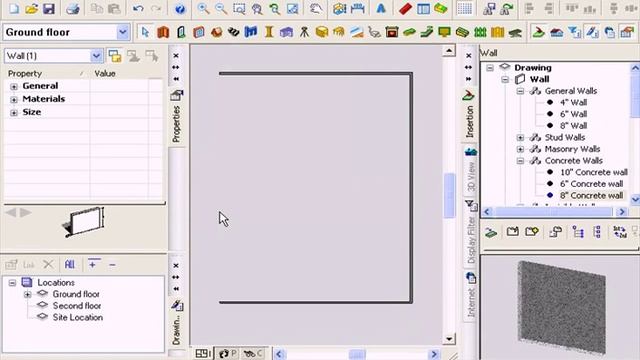This screenshot has width=640, height=360.
Task: Collapse the General Walls category
Action: point(520,91)
